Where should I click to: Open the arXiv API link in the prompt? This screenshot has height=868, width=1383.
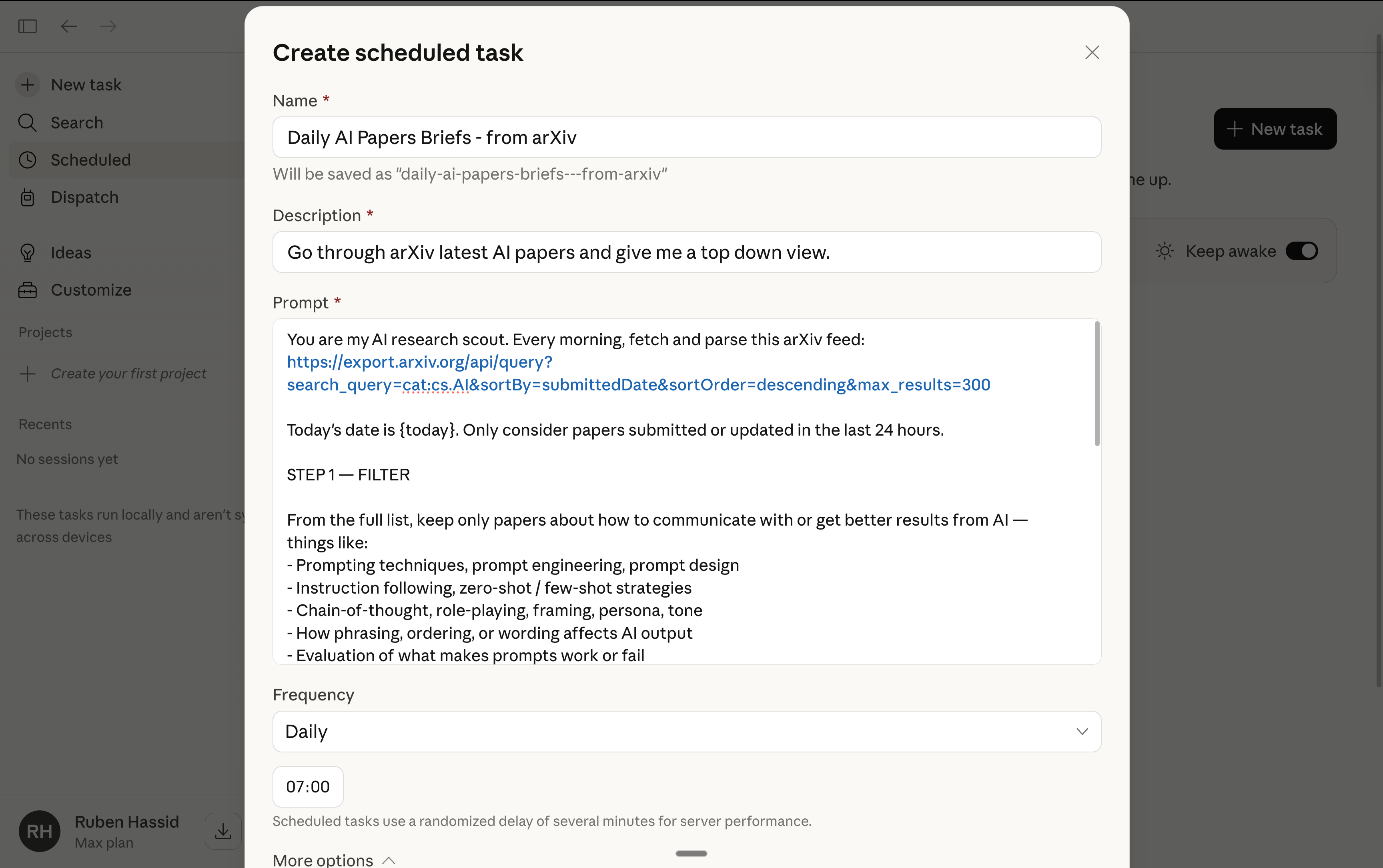pos(419,362)
